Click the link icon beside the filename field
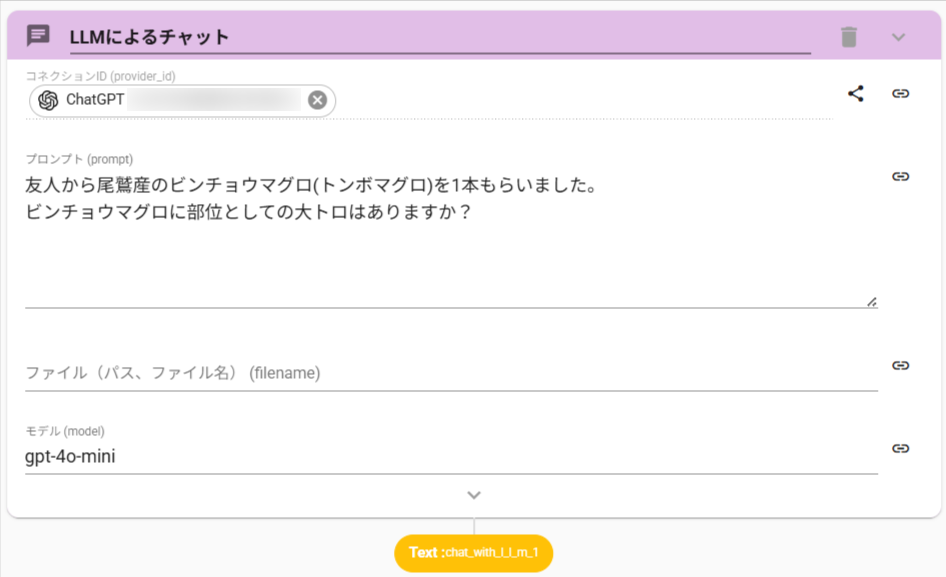The image size is (946, 577). pyautogui.click(x=900, y=366)
